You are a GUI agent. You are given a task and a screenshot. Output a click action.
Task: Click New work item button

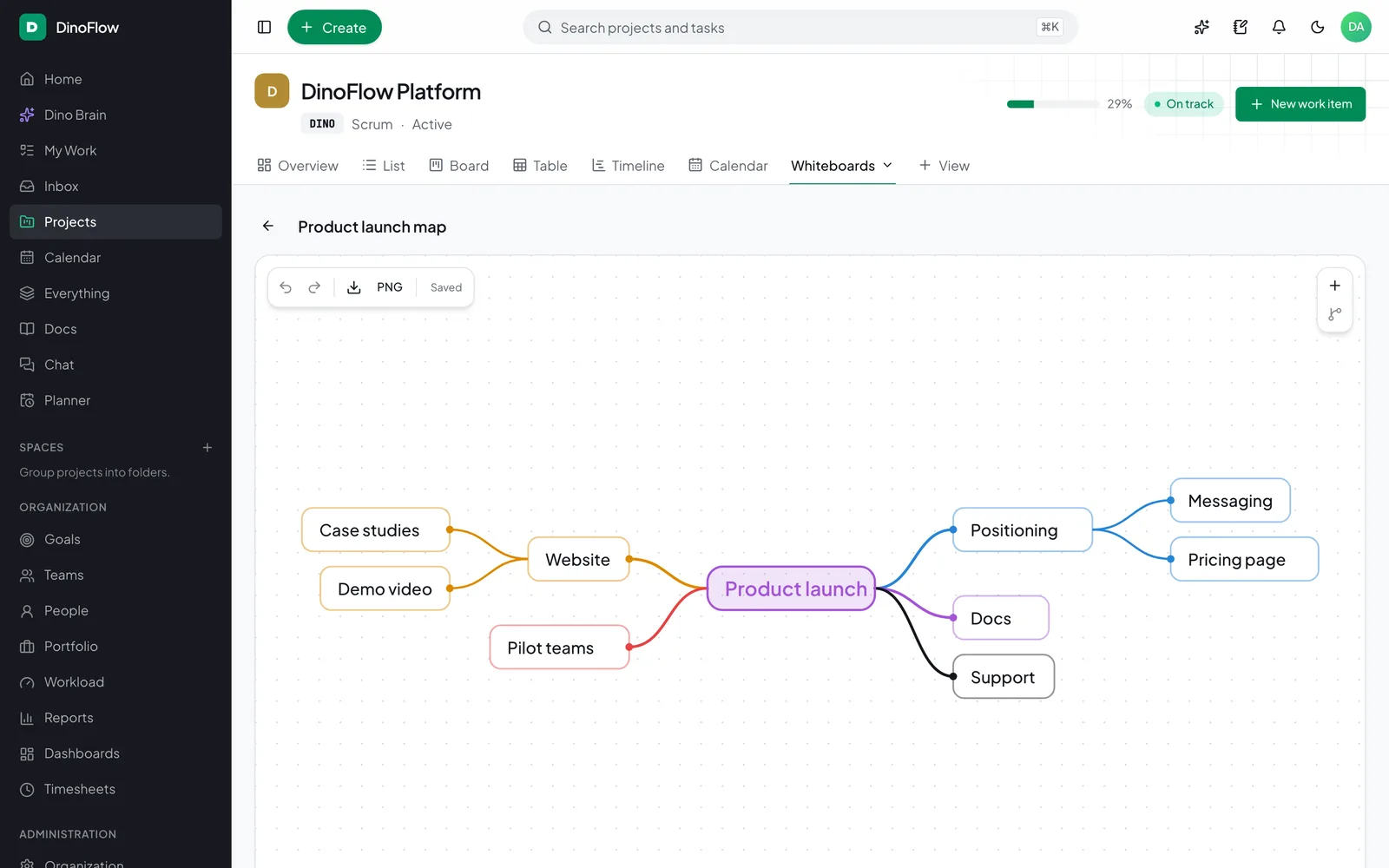point(1300,104)
